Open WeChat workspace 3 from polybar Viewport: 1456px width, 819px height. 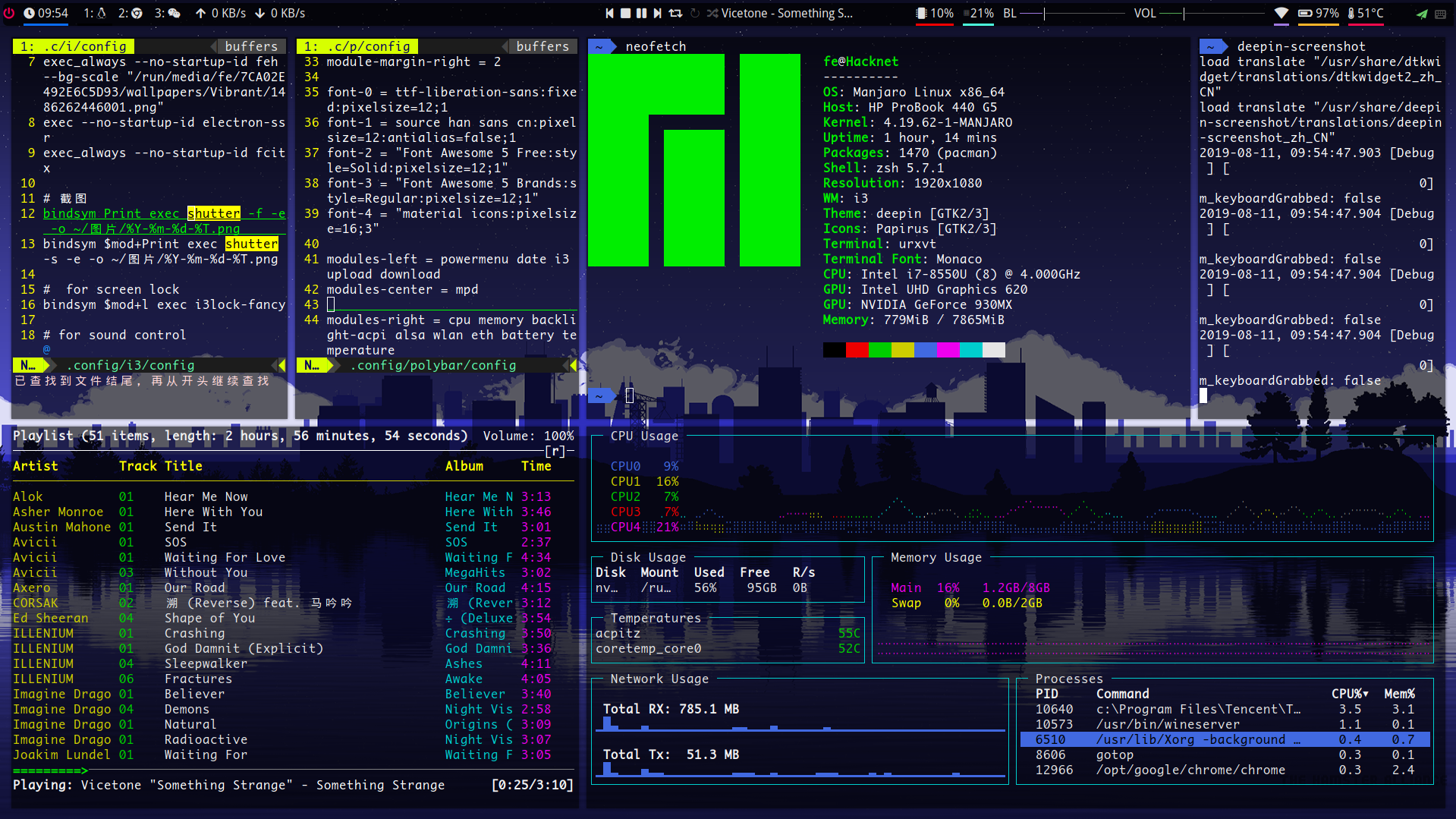pos(173,13)
